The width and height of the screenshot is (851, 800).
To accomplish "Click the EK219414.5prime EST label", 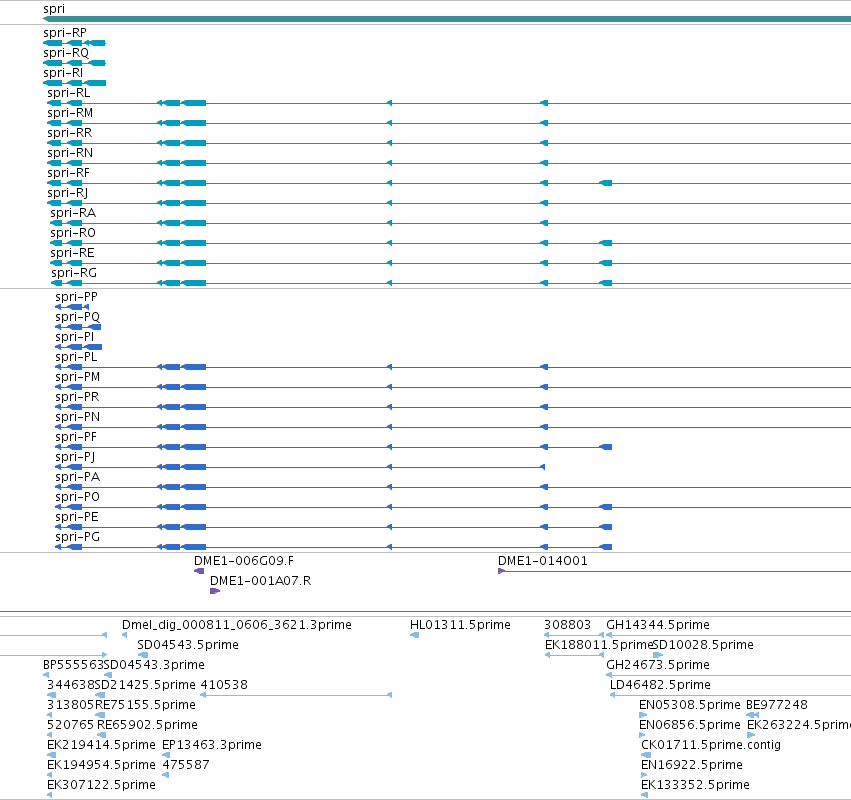I will click(101, 746).
